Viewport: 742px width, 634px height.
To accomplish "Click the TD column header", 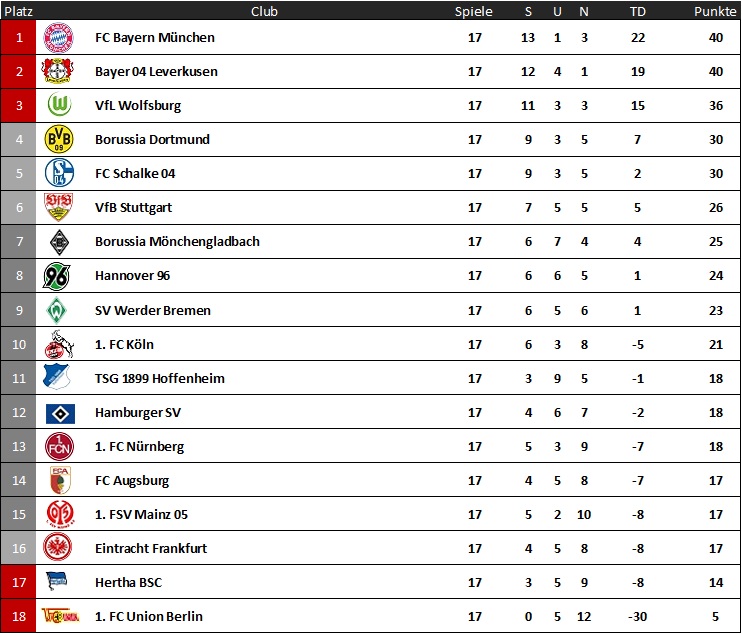I will click(638, 12).
